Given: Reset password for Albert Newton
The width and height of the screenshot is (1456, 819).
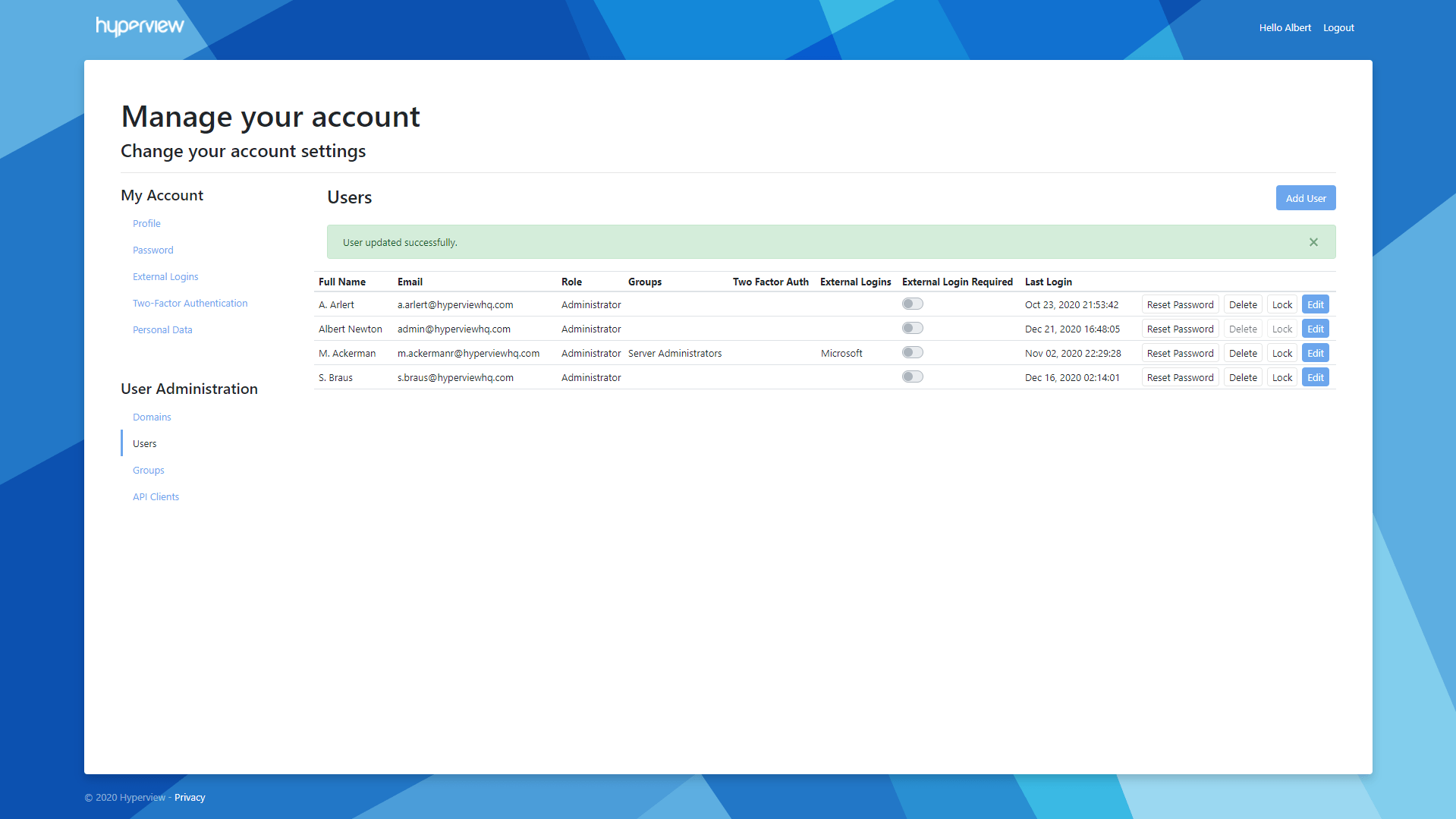Looking at the screenshot, I should click(x=1180, y=329).
